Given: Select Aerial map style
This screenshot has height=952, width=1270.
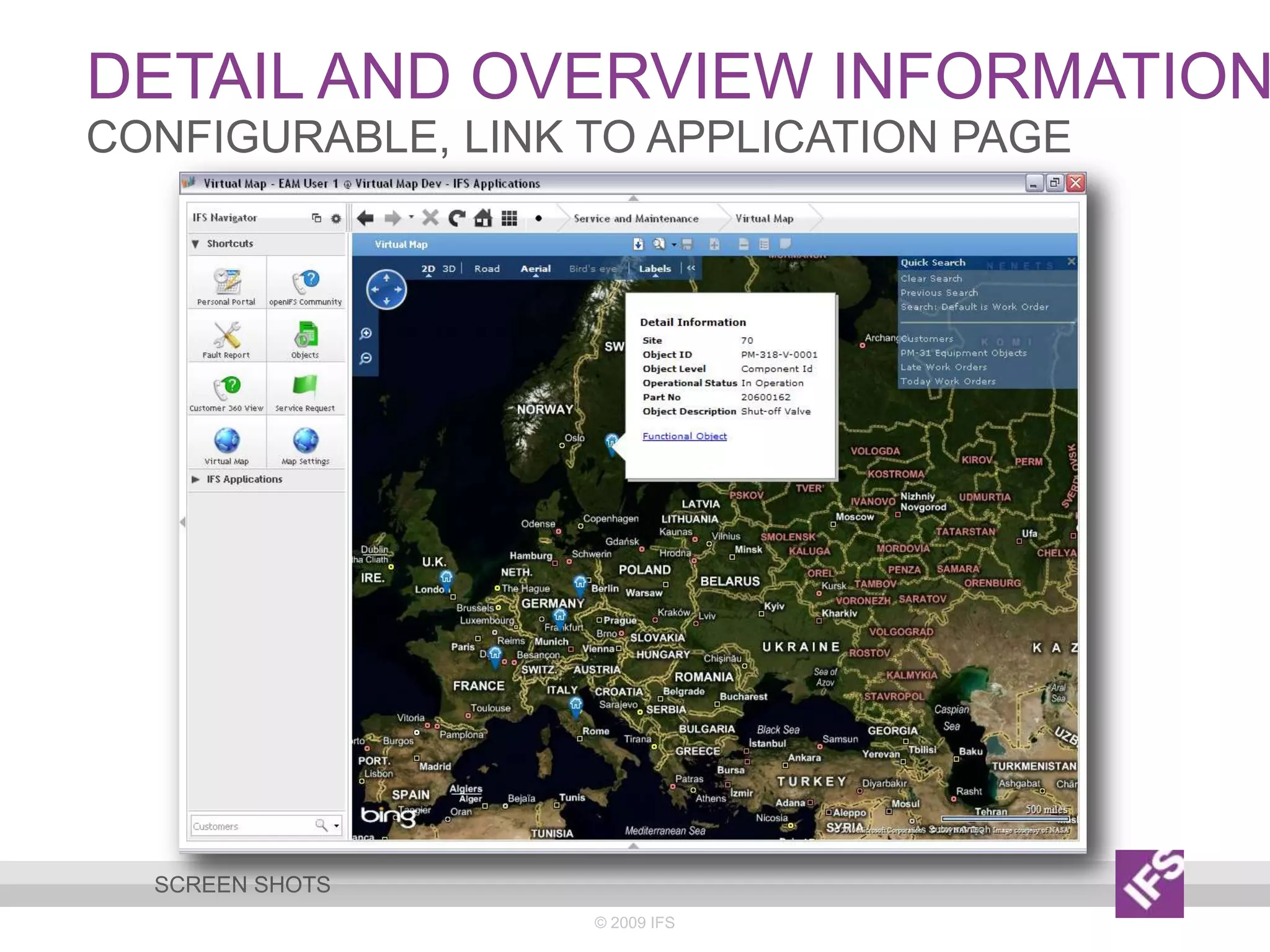Looking at the screenshot, I should click(536, 269).
